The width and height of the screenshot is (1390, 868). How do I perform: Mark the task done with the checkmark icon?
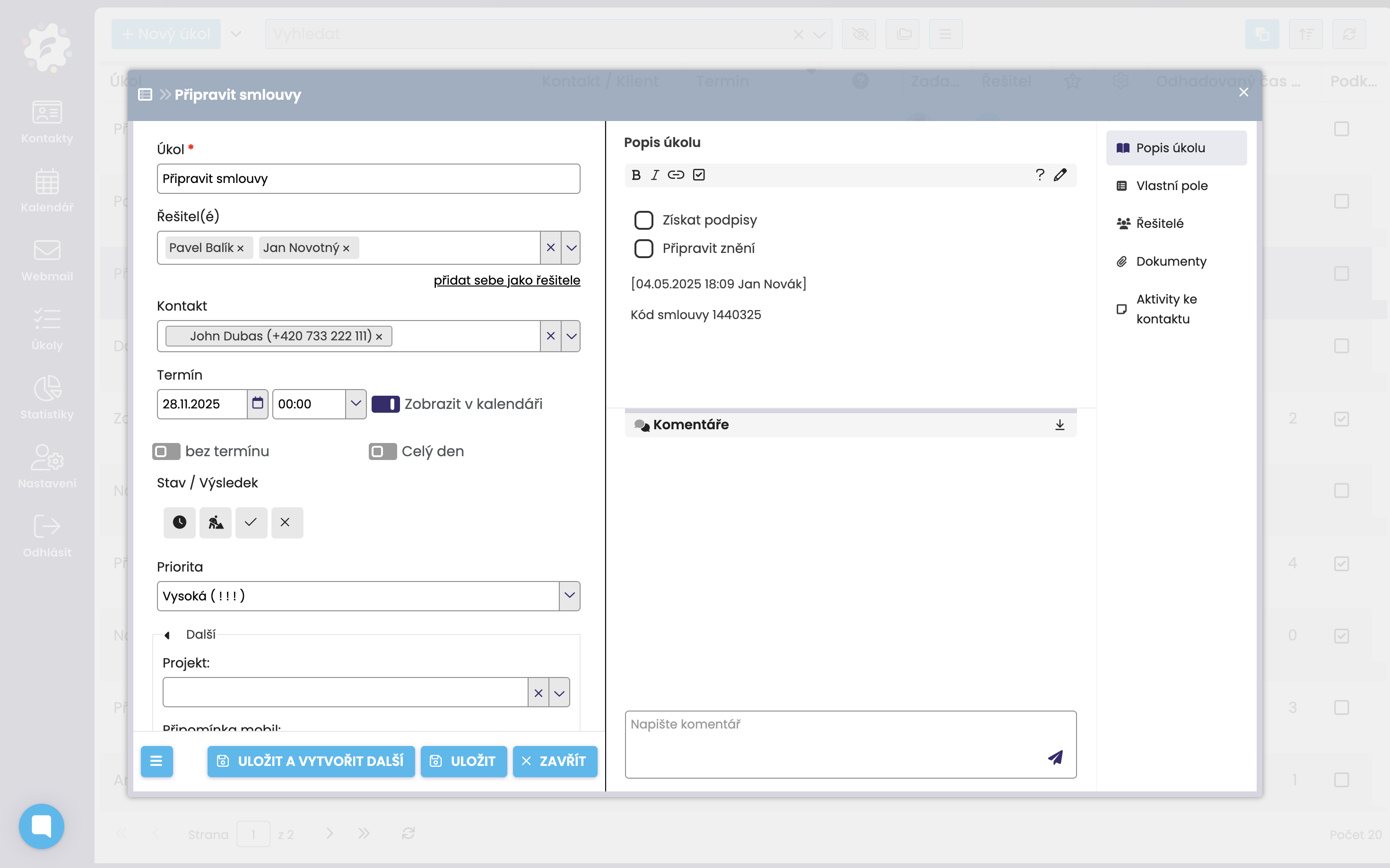pyautogui.click(x=251, y=522)
